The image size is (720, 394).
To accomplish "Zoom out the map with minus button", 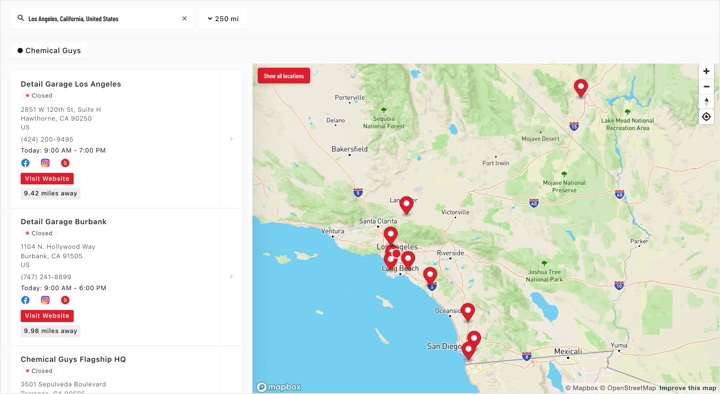I will pos(706,86).
